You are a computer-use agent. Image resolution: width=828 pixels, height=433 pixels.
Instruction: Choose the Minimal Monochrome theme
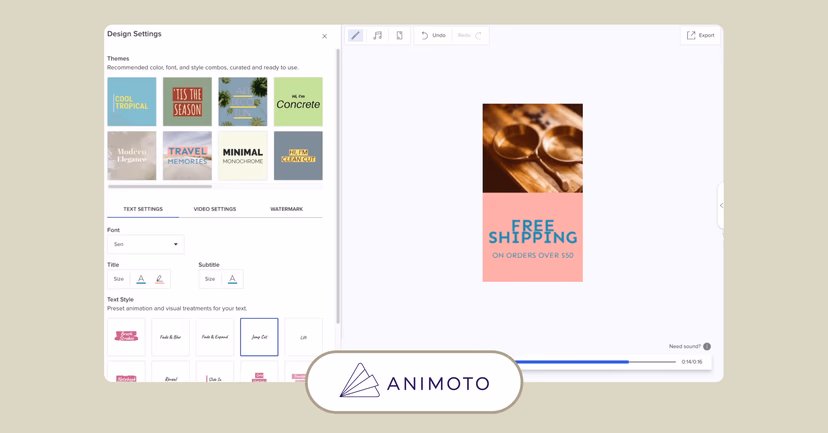click(243, 156)
